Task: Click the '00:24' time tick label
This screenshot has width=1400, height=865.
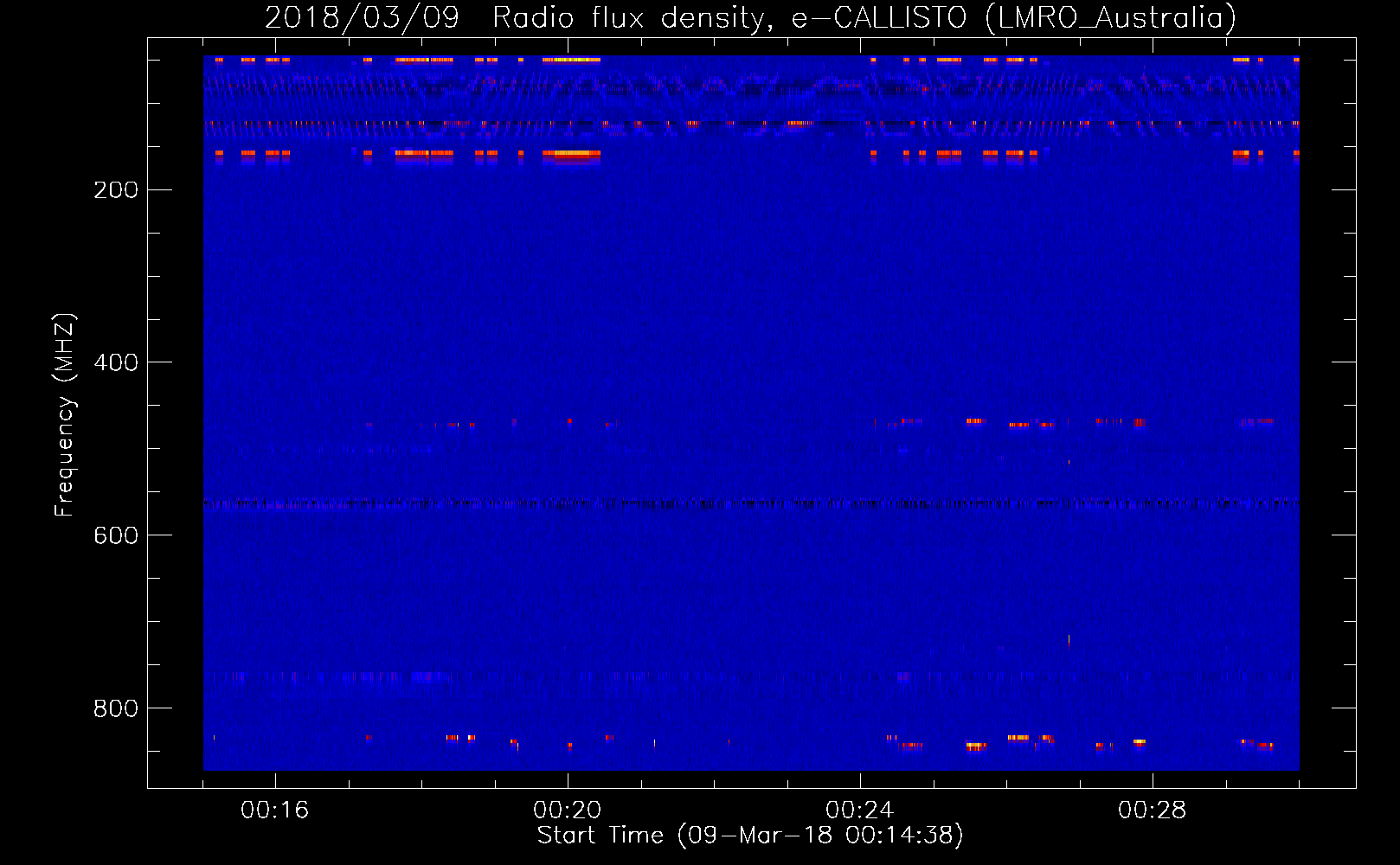Action: click(x=860, y=811)
